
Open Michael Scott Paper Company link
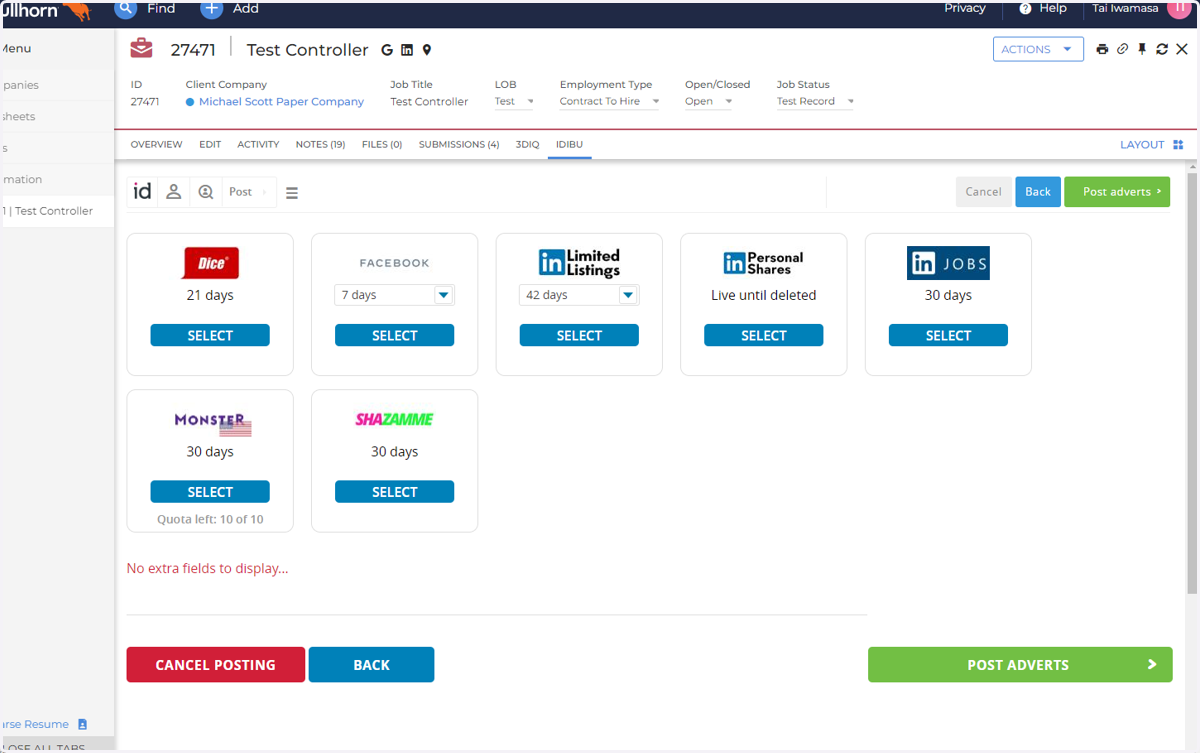coord(281,102)
